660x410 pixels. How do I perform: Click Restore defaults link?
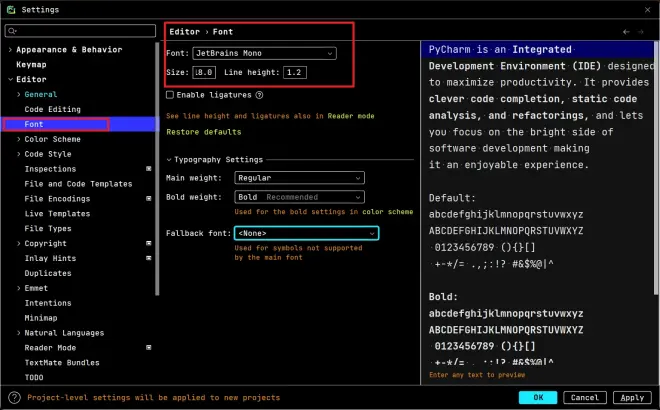click(x=204, y=132)
